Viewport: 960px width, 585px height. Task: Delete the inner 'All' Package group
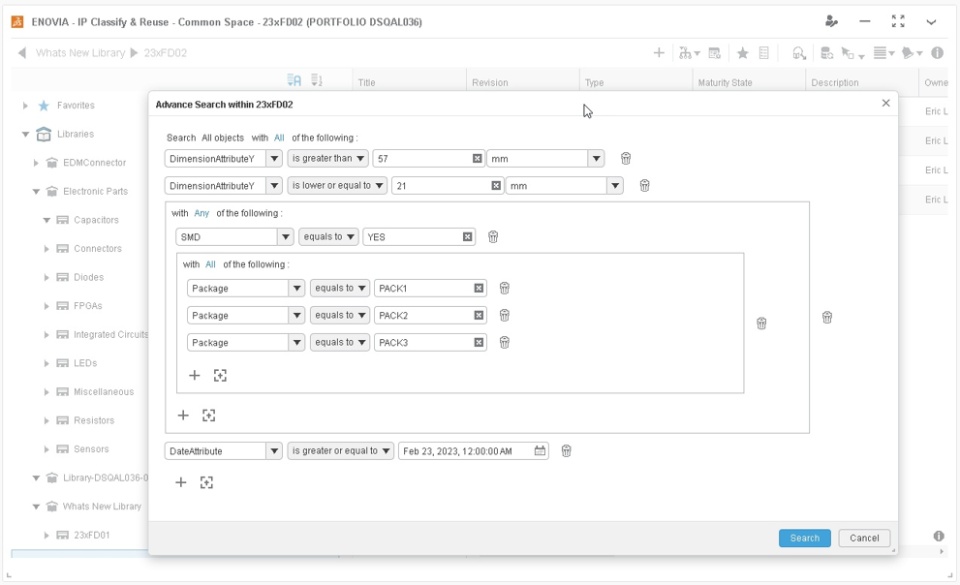(761, 323)
